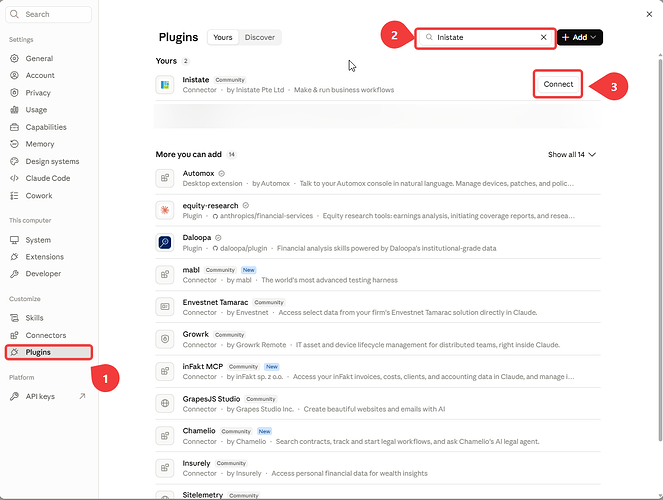Open the equity-research plugin entry
Image resolution: width=663 pixels, height=500 pixels.
(x=378, y=210)
